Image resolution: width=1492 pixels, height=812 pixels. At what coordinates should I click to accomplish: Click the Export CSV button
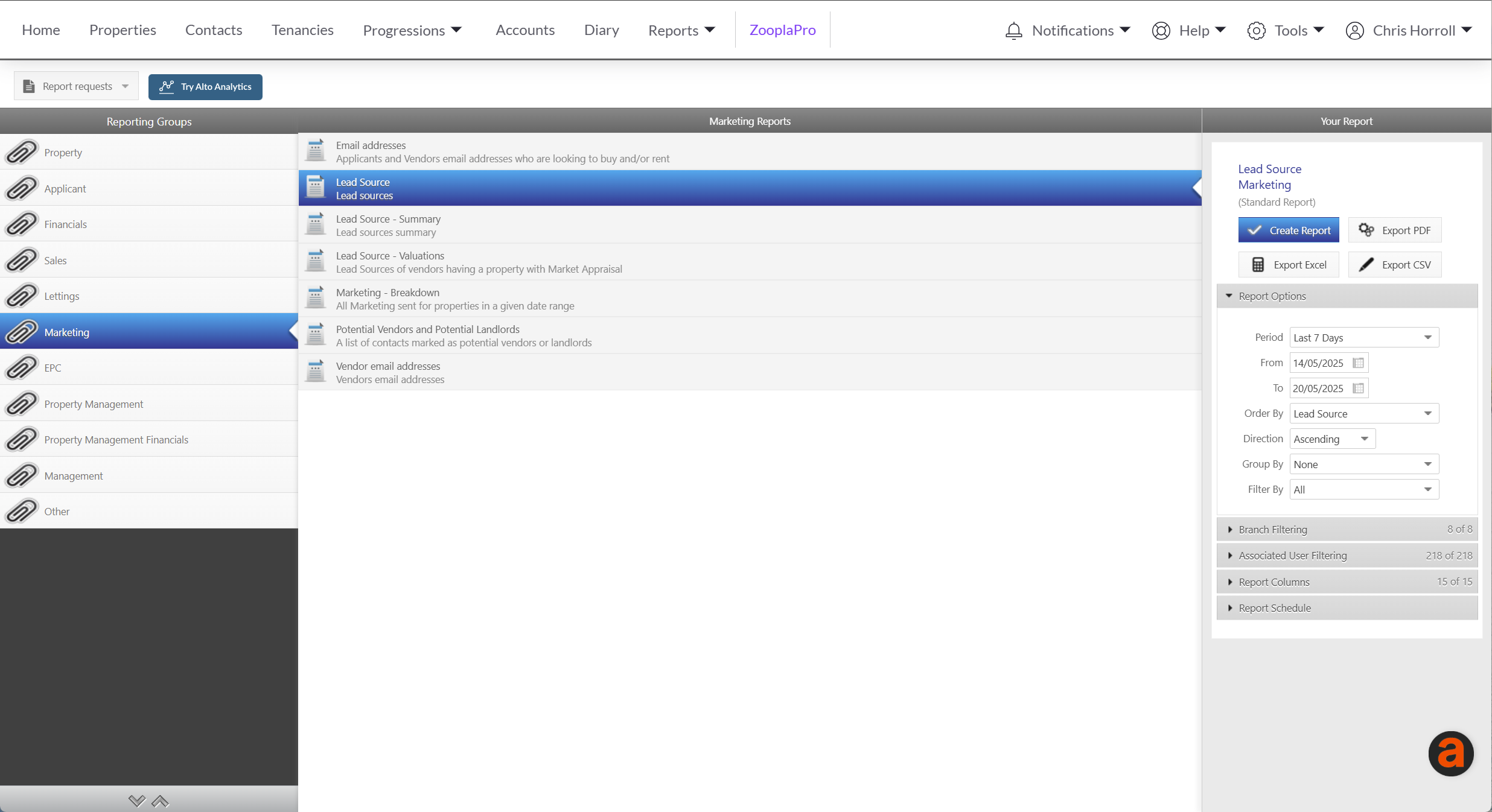coord(1395,265)
